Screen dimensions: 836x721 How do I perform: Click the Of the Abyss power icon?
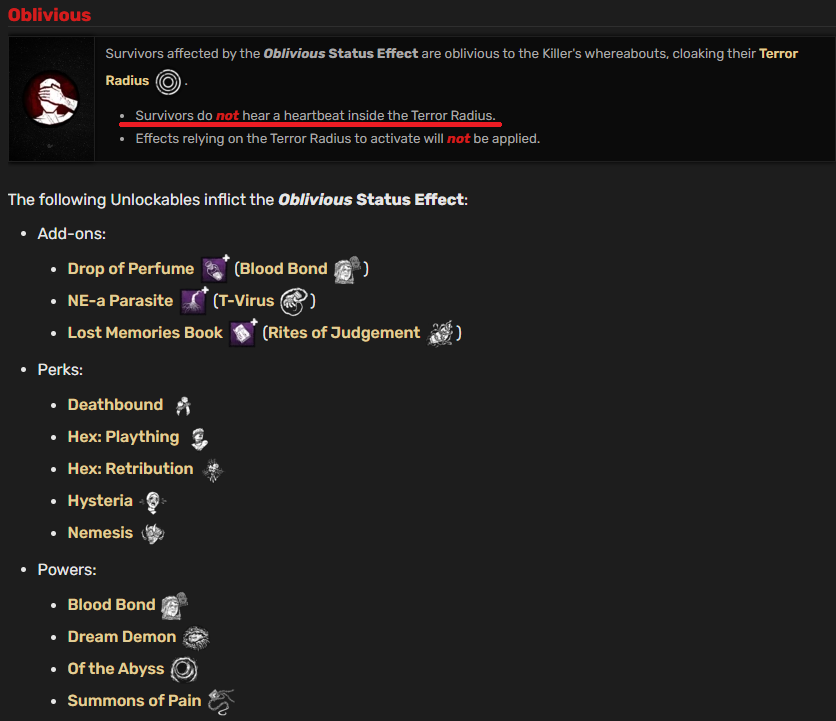(184, 669)
